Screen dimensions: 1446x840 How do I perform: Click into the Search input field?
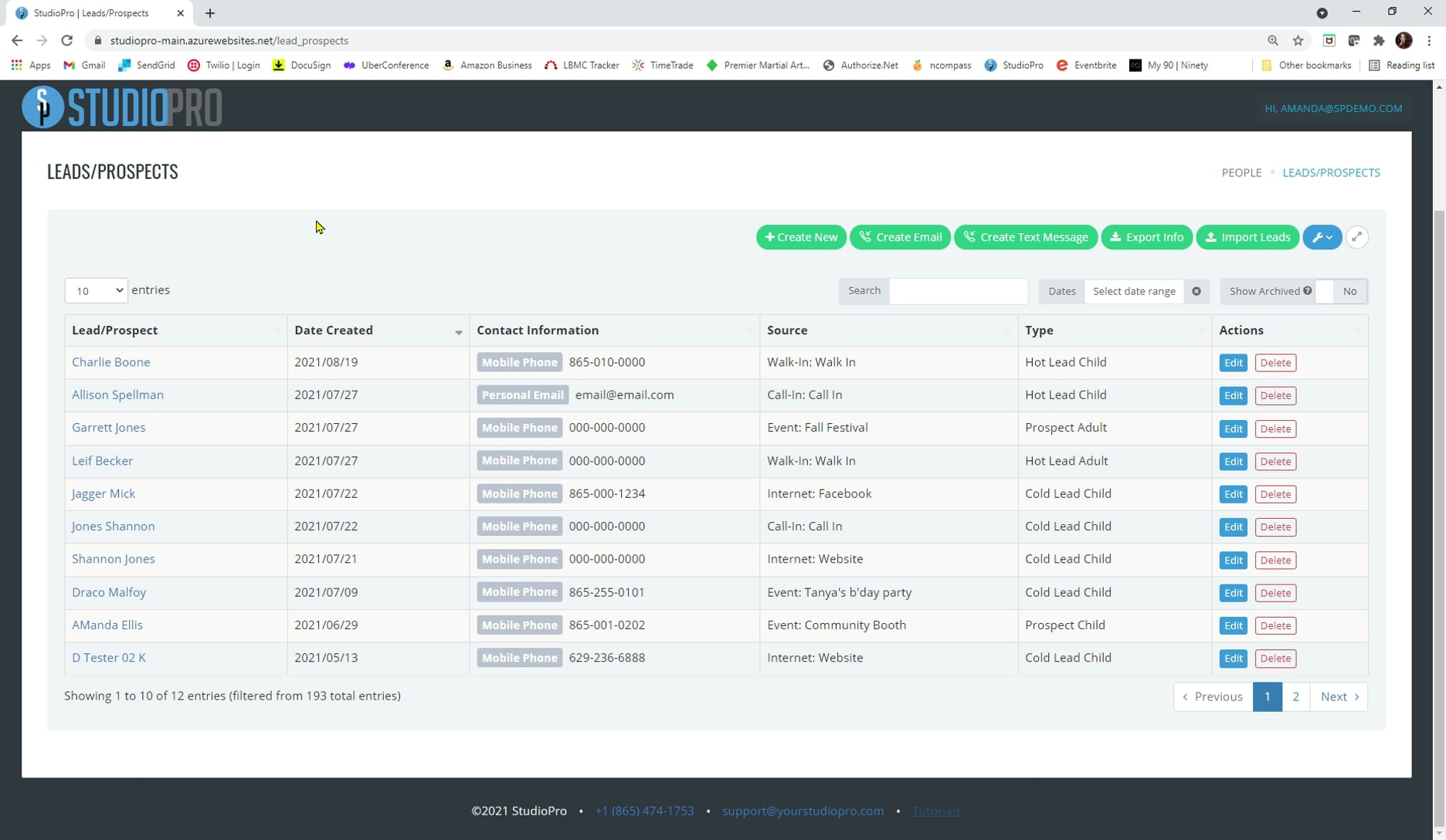[x=958, y=291]
